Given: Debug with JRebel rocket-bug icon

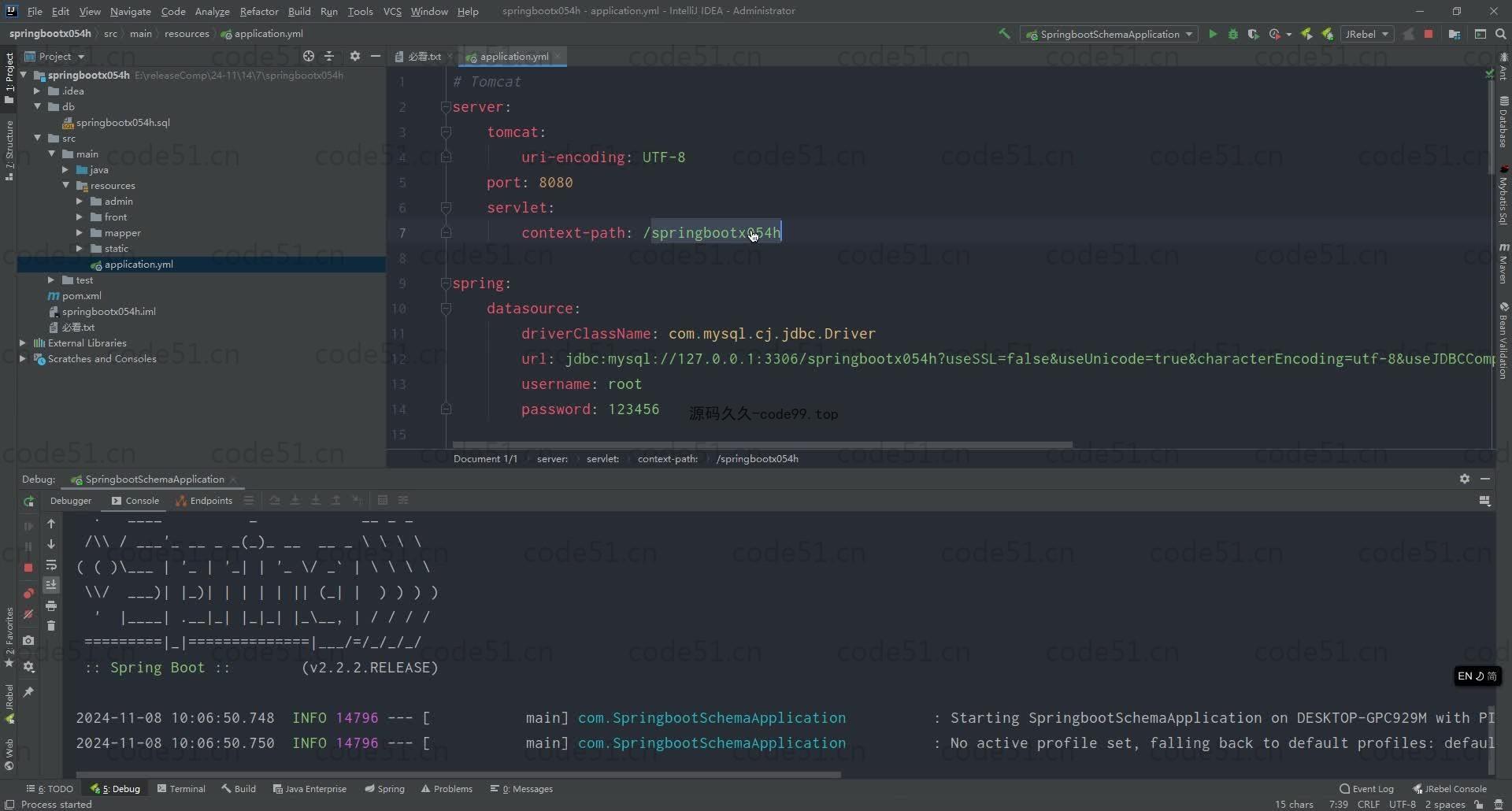Looking at the screenshot, I should point(1328,34).
